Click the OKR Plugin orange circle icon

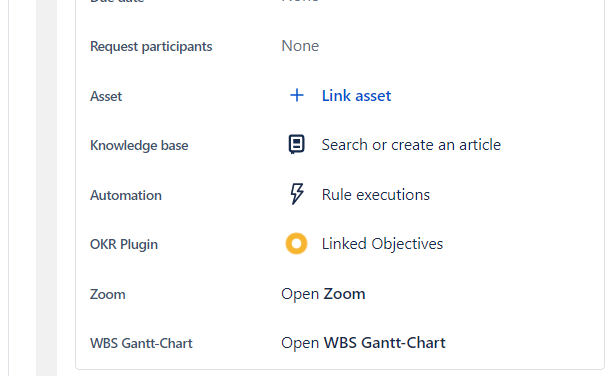[297, 244]
